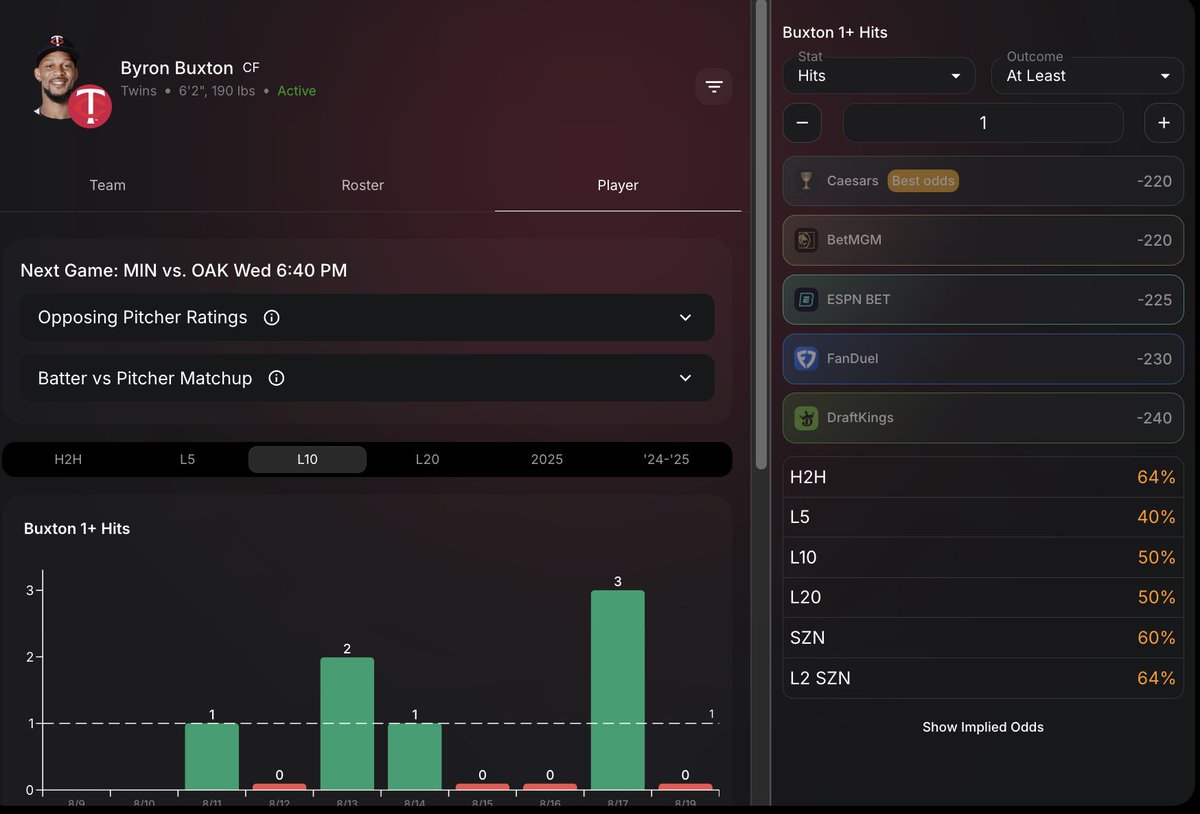The width and height of the screenshot is (1200, 814).
Task: Click the Twins team logo badge
Action: 91,106
